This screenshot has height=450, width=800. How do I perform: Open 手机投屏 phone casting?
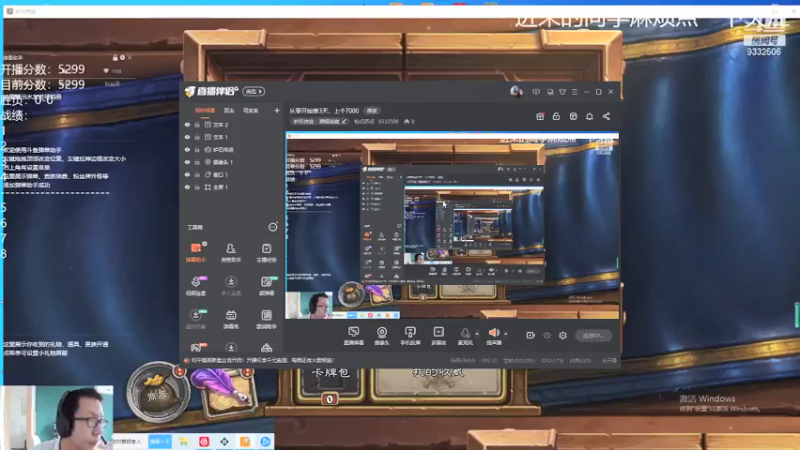[410, 336]
